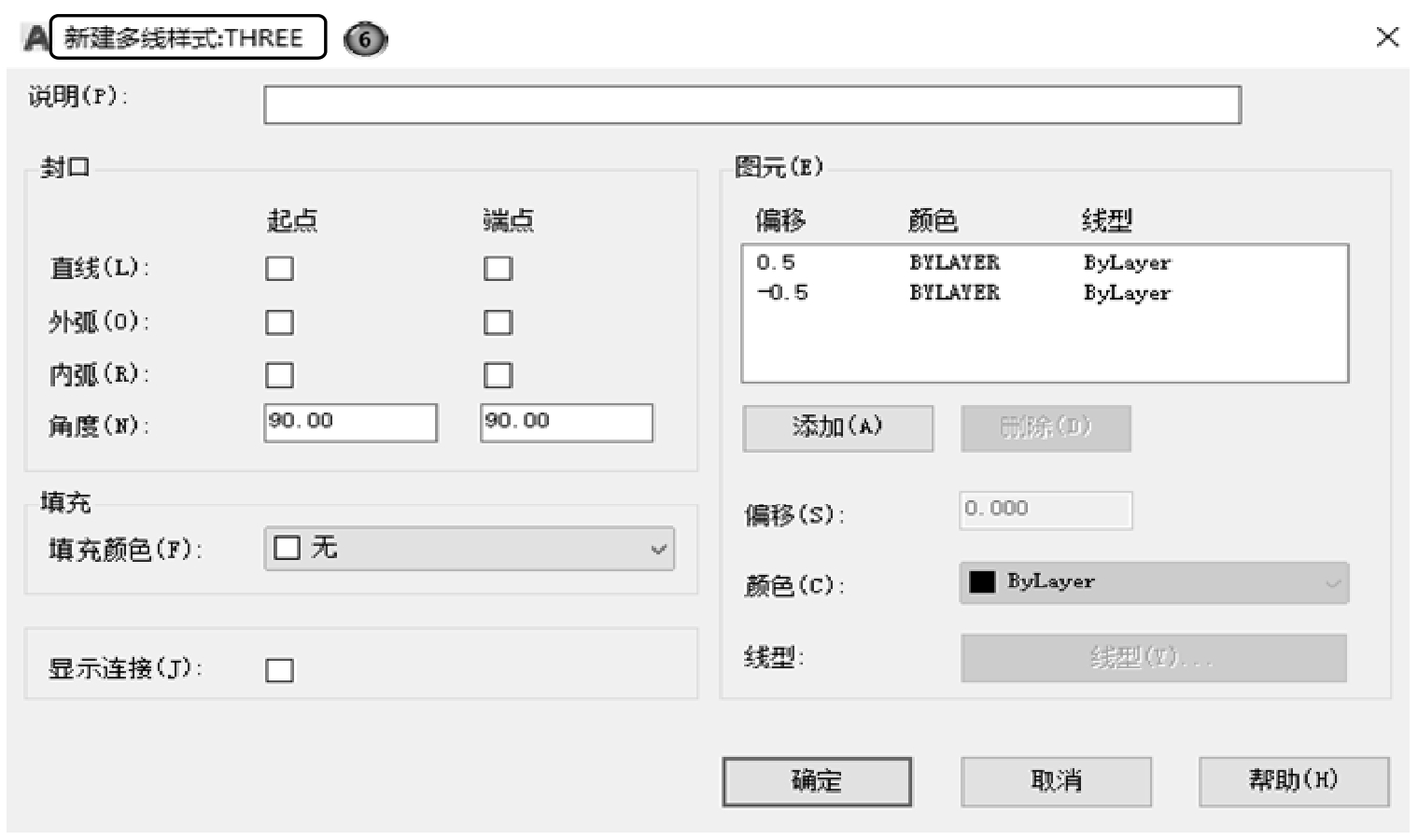The image size is (1418, 840).
Task: Enable start point line cap checkbox
Action: click(x=279, y=269)
